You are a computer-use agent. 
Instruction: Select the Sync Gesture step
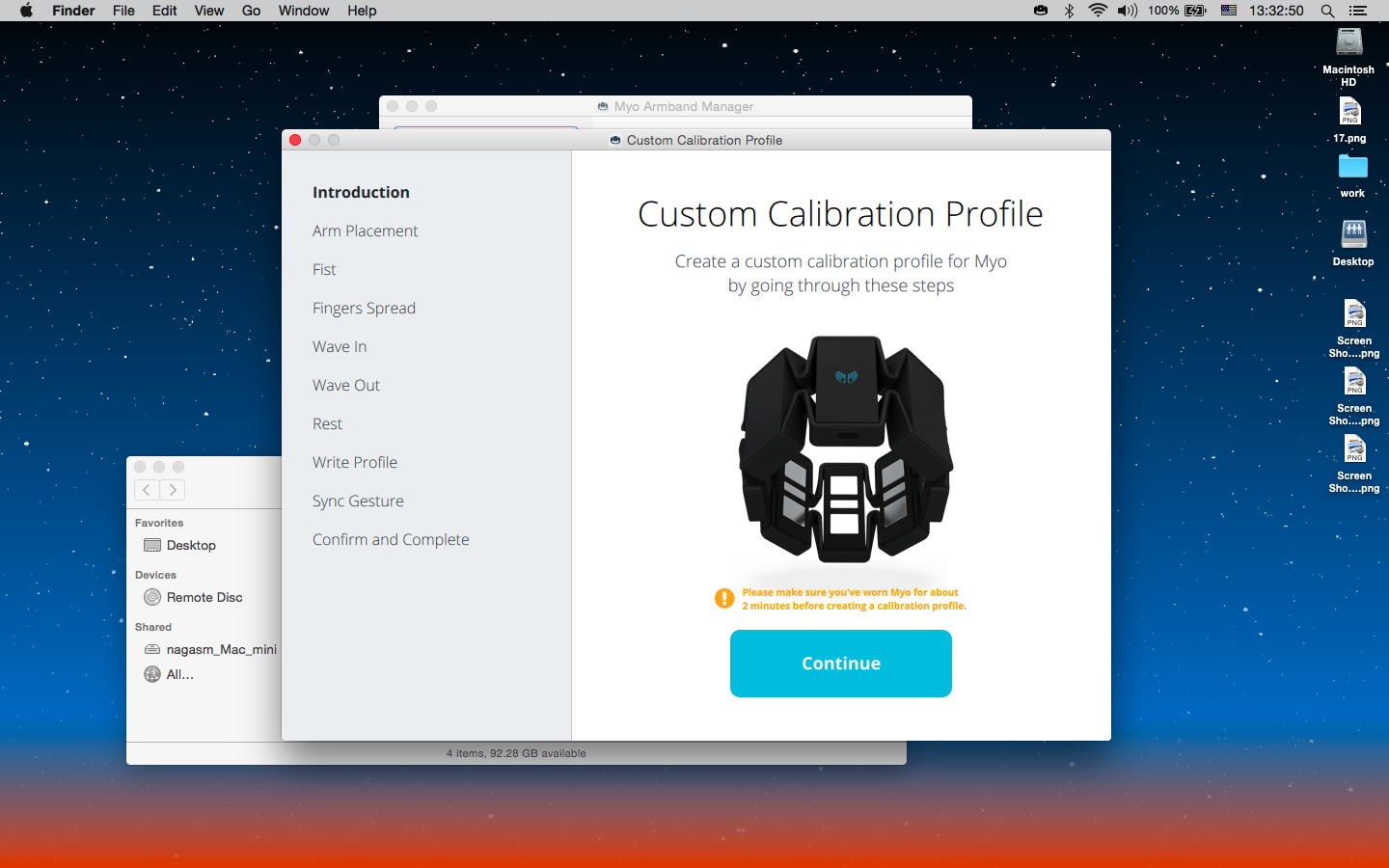point(358,501)
